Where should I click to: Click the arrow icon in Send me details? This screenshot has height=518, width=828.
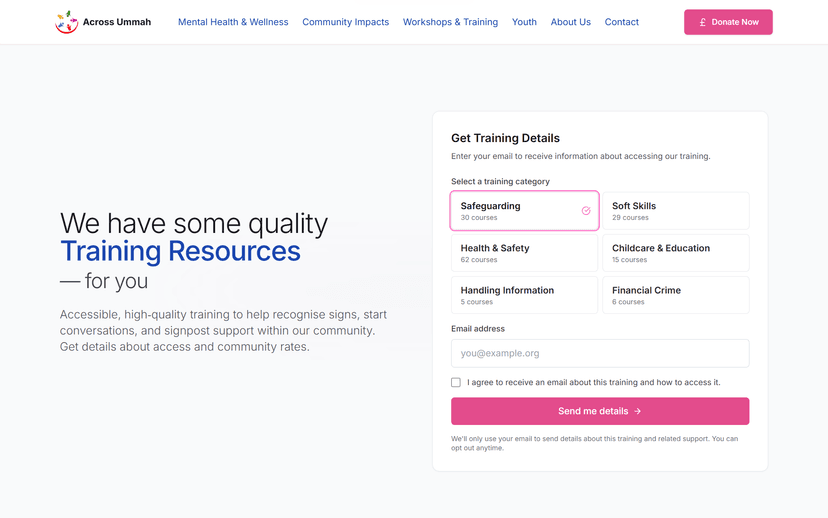tap(637, 411)
